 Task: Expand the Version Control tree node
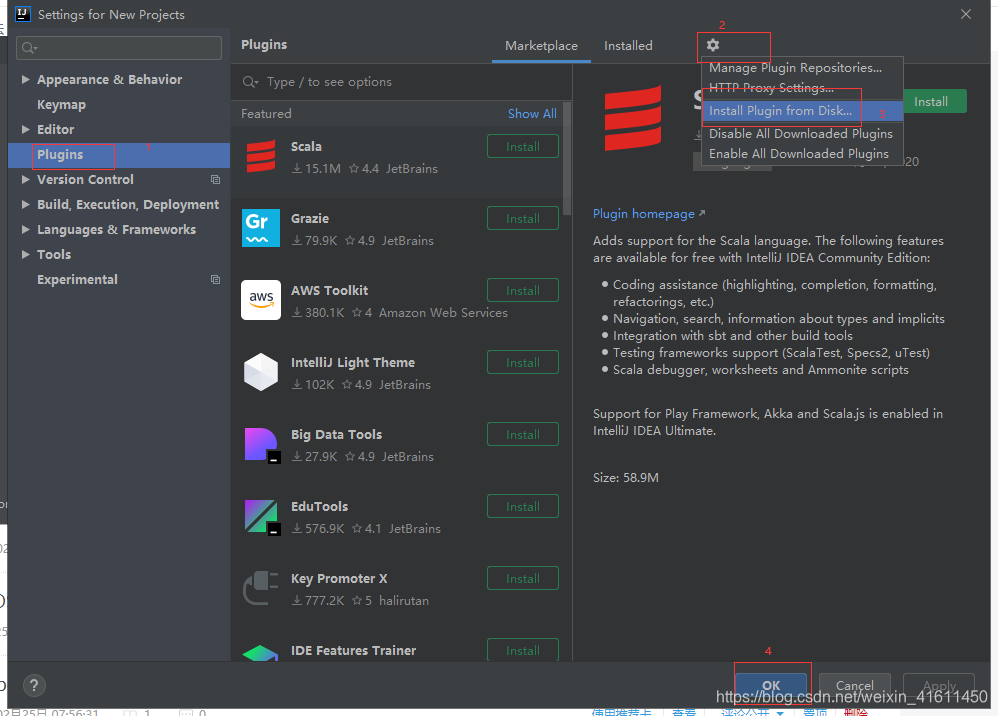point(25,179)
